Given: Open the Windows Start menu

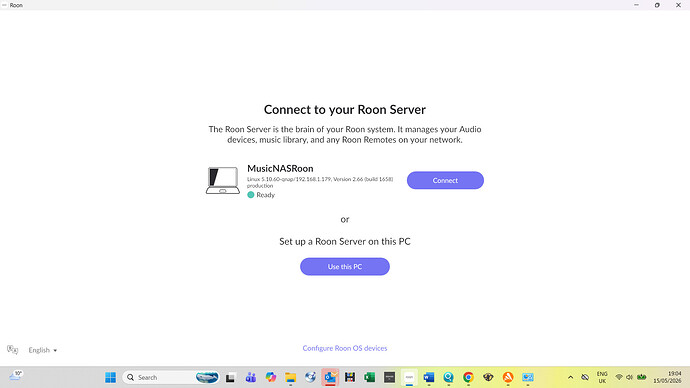Looking at the screenshot, I should 110,377.
